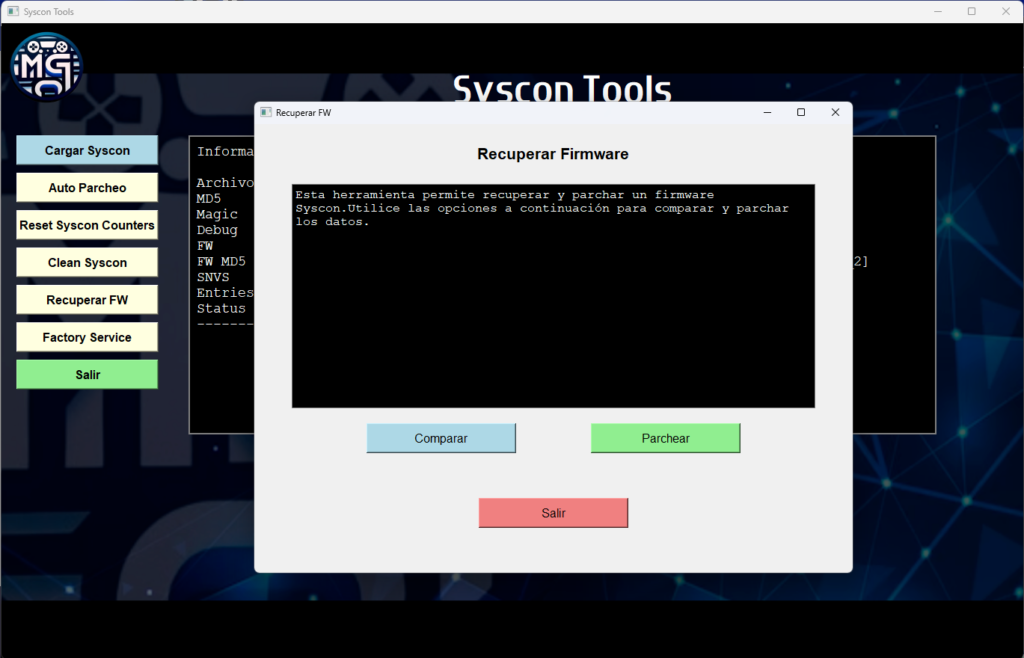Screen dimensions: 1024x658
Task: Minimize the Recuperar FW dialog
Action: click(x=766, y=113)
